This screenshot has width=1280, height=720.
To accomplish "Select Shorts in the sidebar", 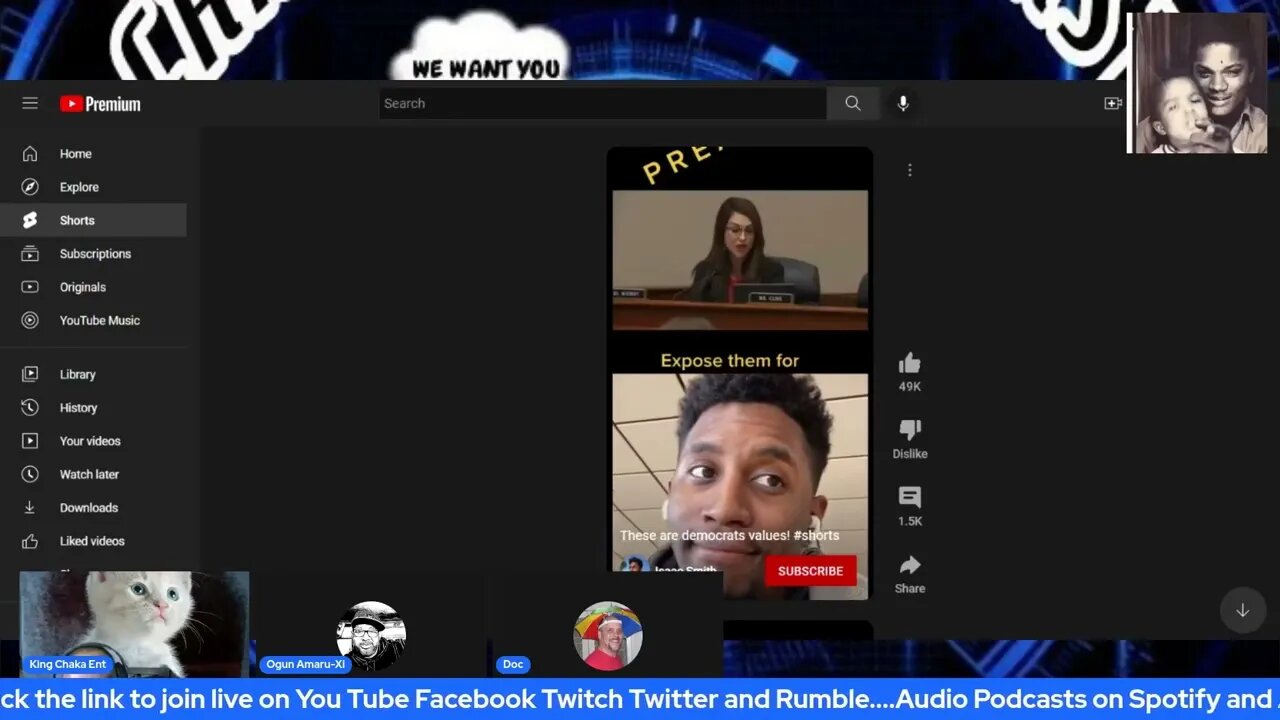I will click(x=77, y=220).
